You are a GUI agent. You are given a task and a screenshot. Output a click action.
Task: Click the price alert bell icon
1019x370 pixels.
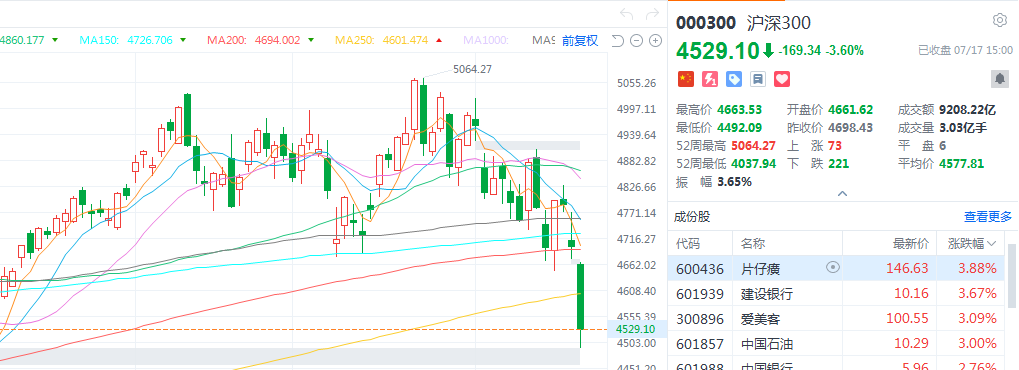coord(1000,79)
